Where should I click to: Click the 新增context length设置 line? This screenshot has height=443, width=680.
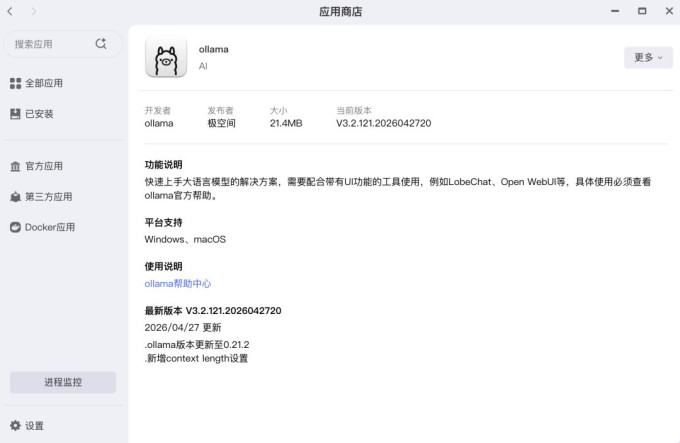point(196,359)
